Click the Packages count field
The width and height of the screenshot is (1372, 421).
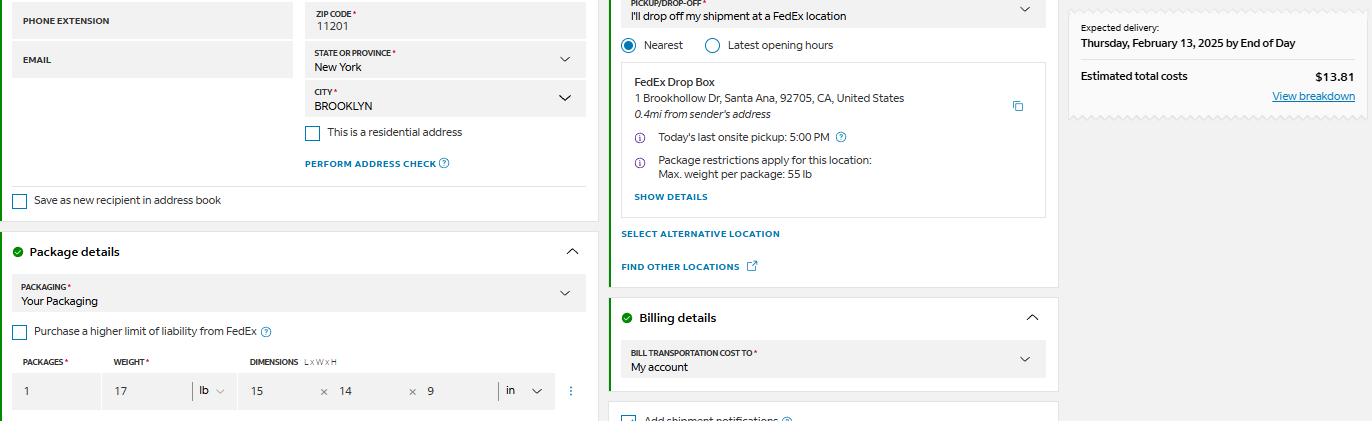click(x=56, y=391)
